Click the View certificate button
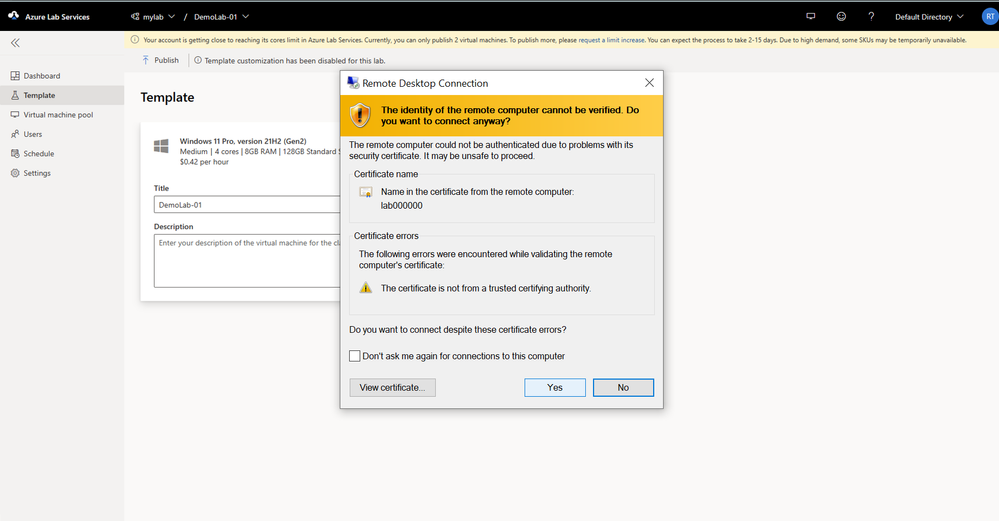This screenshot has width=999, height=521. (392, 387)
